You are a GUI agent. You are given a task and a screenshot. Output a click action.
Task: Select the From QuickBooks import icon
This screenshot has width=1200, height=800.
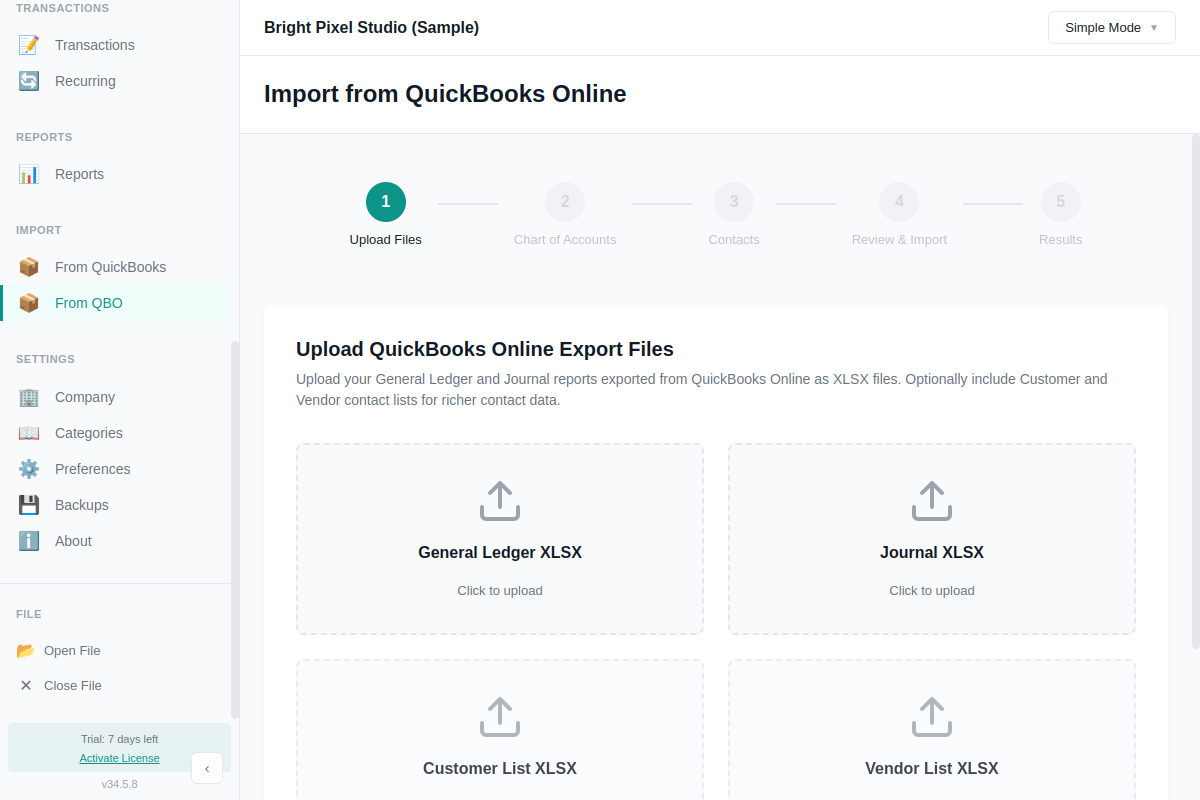(x=28, y=266)
